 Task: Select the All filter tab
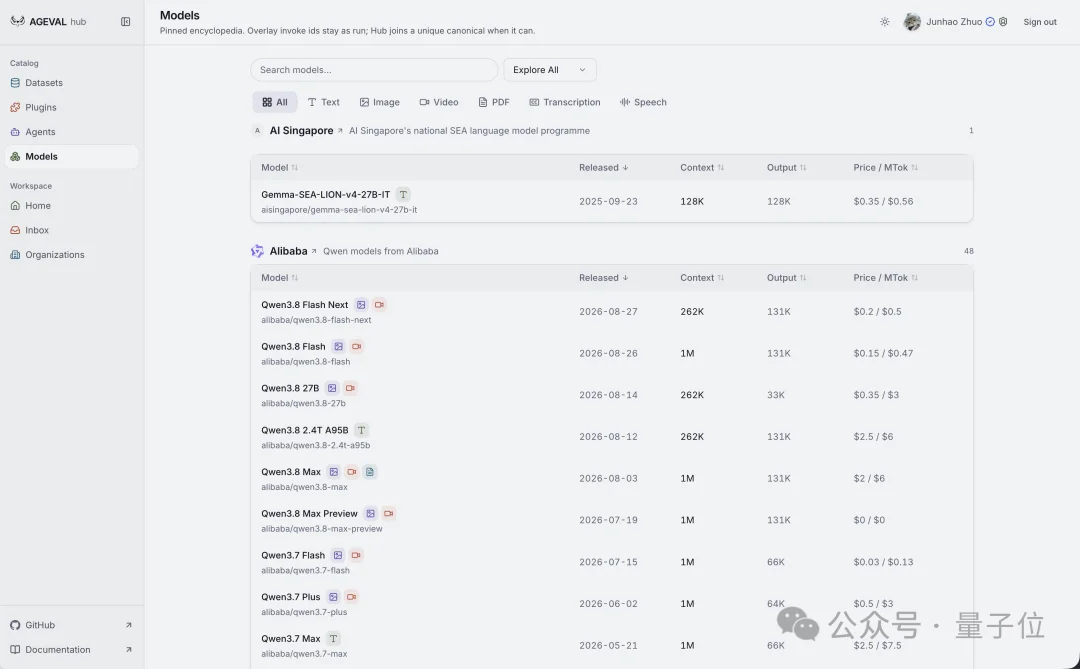pyautogui.click(x=275, y=102)
